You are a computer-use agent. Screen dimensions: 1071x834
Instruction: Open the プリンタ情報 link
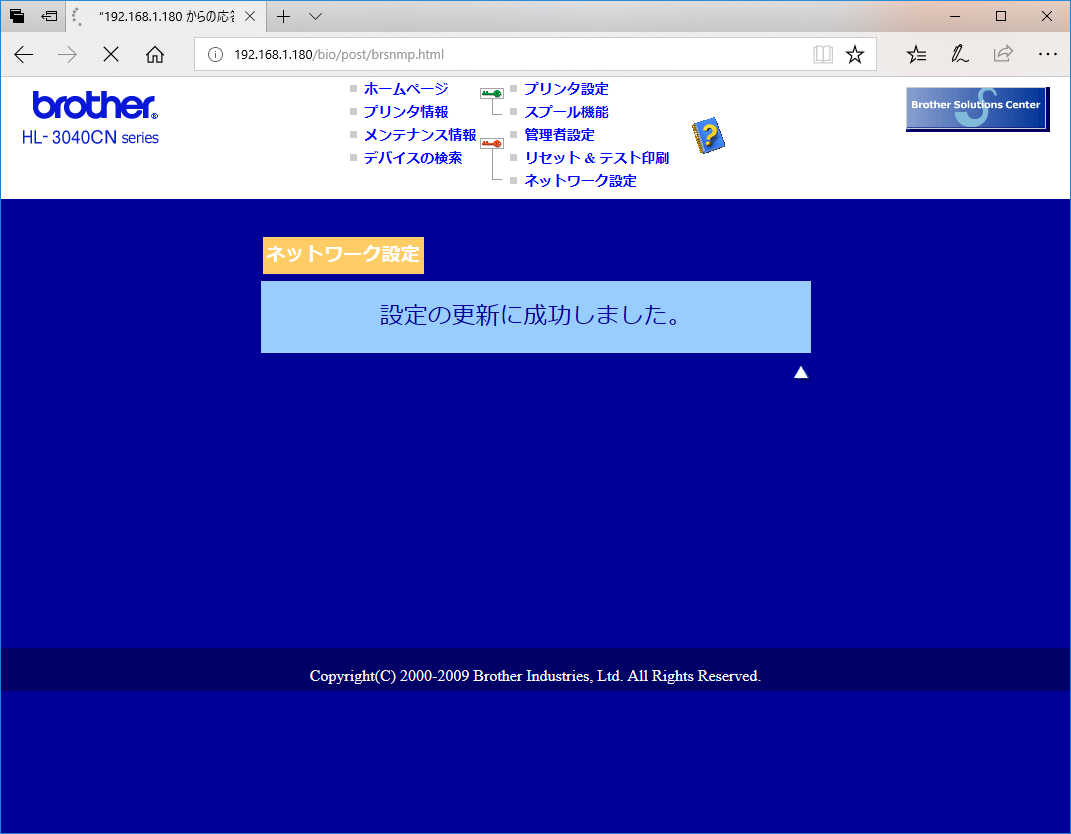405,112
